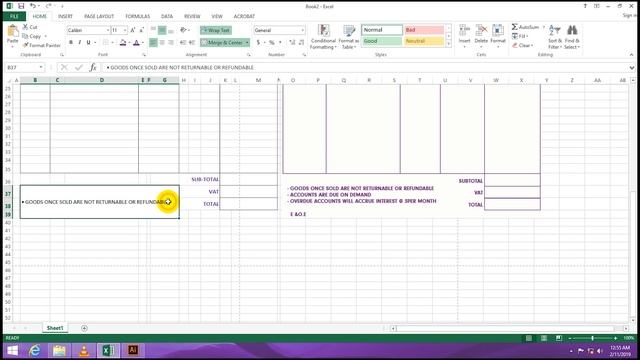Click the cell Borders icon
Viewport: 640px width, 360px height.
tap(106, 42)
